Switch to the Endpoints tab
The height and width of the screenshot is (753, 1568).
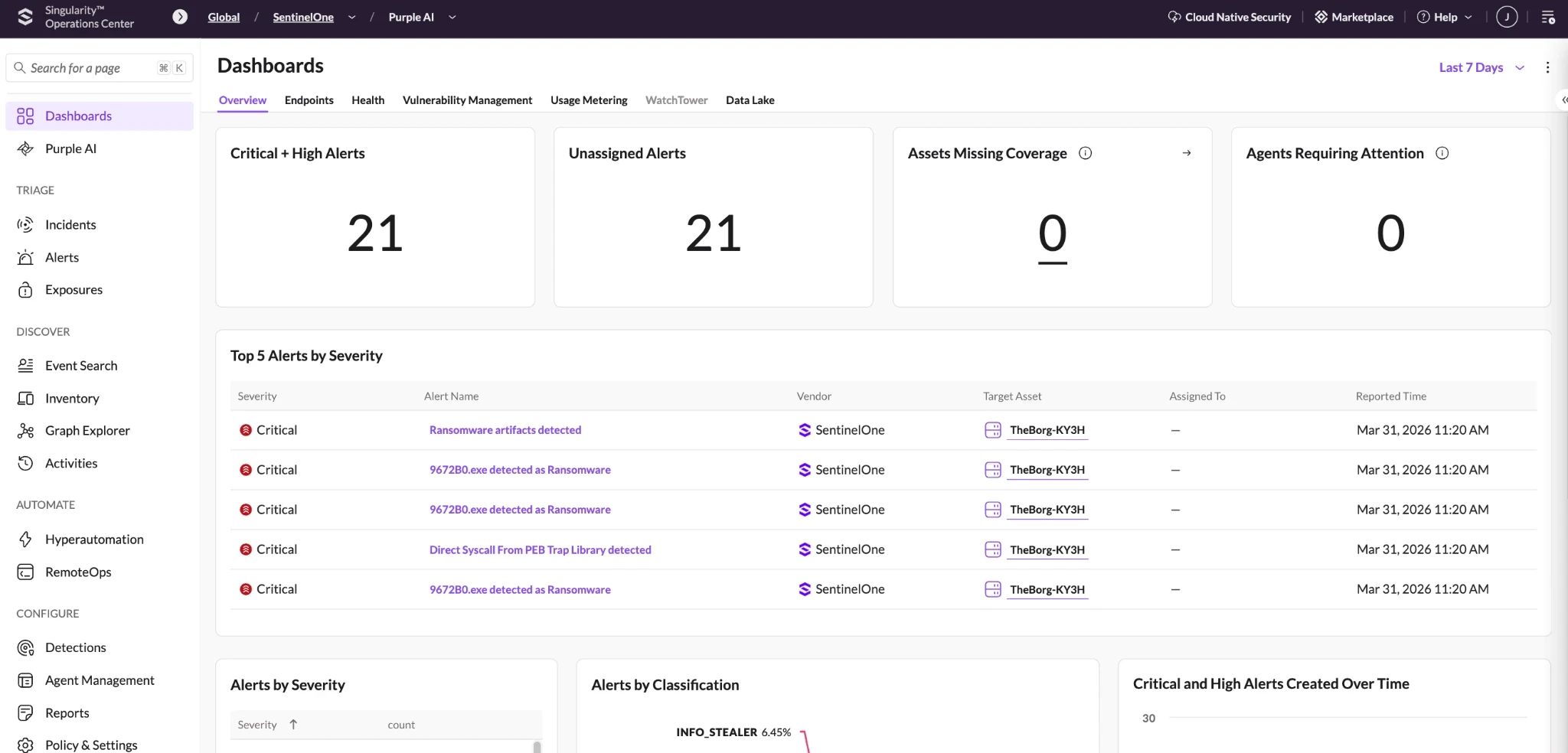309,100
